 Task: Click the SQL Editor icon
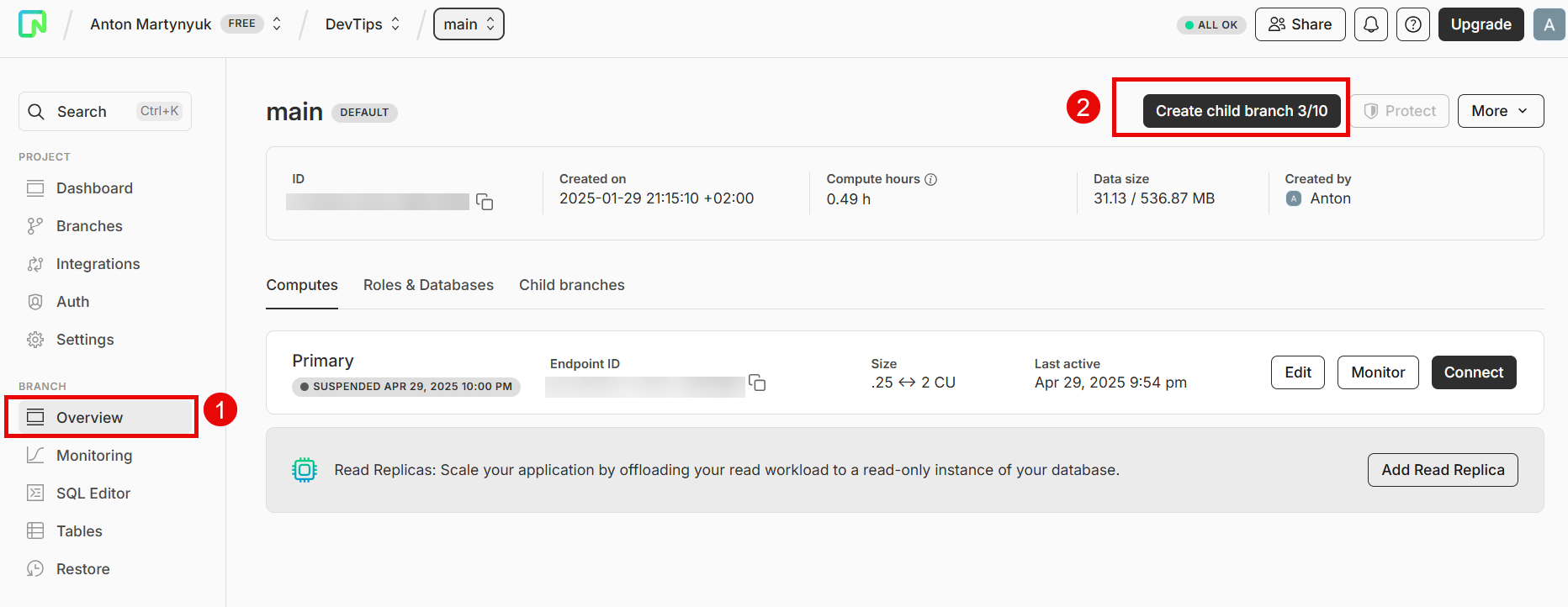[35, 494]
